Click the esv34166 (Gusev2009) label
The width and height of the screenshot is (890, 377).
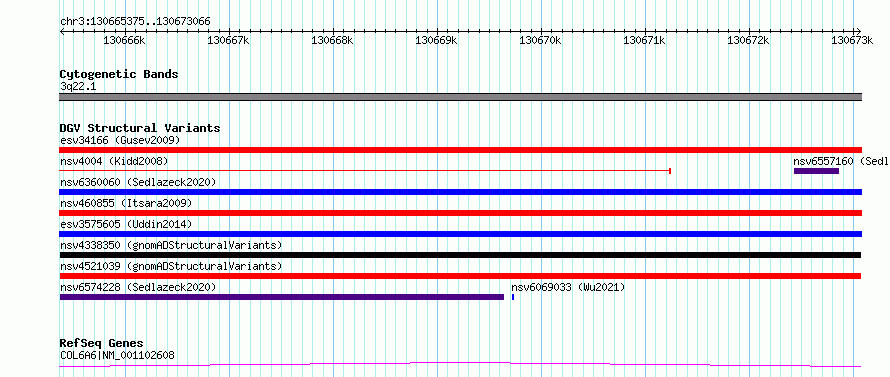(120, 140)
